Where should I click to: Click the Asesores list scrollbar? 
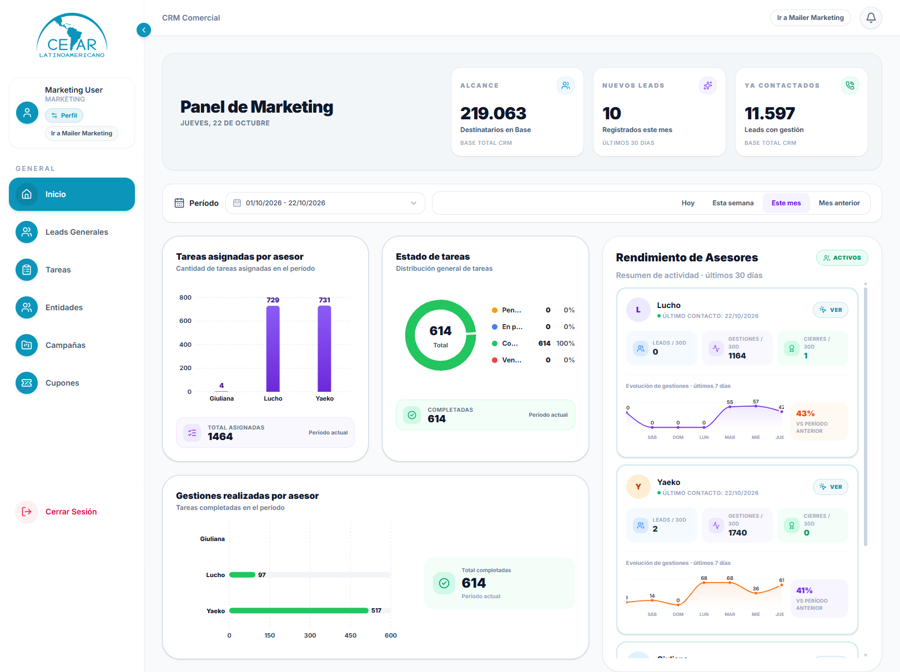(865, 416)
